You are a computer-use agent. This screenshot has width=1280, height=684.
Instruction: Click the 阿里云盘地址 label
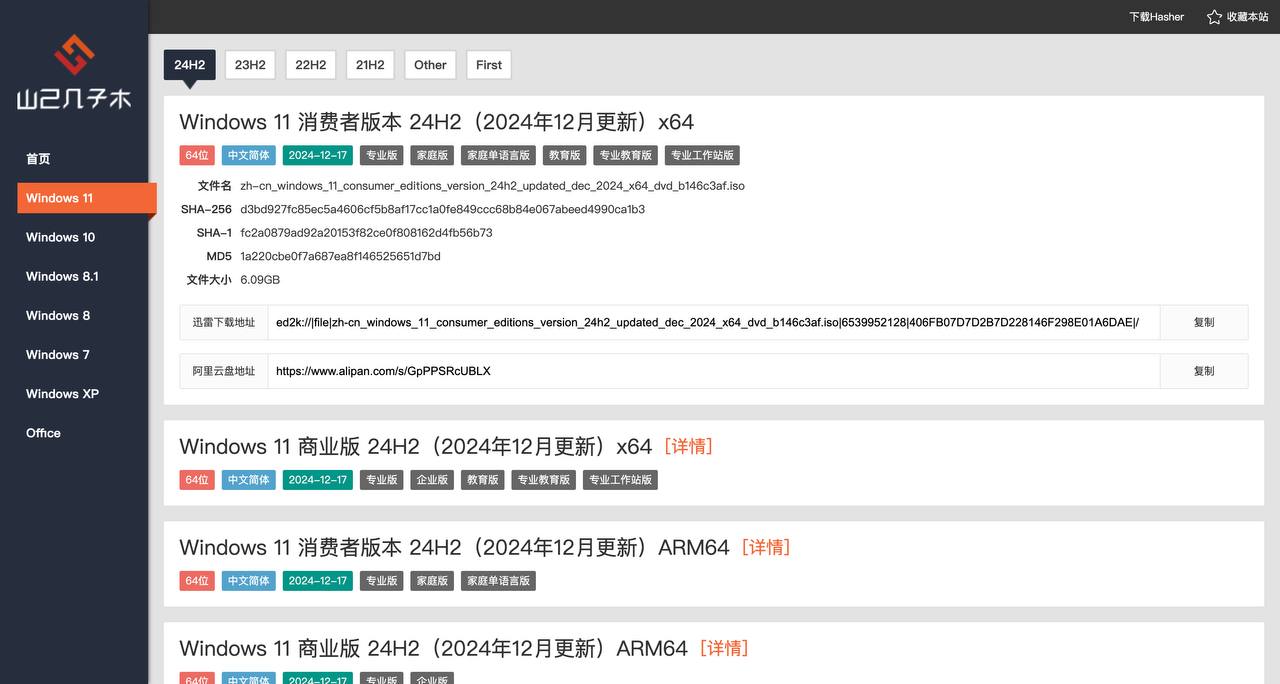224,371
